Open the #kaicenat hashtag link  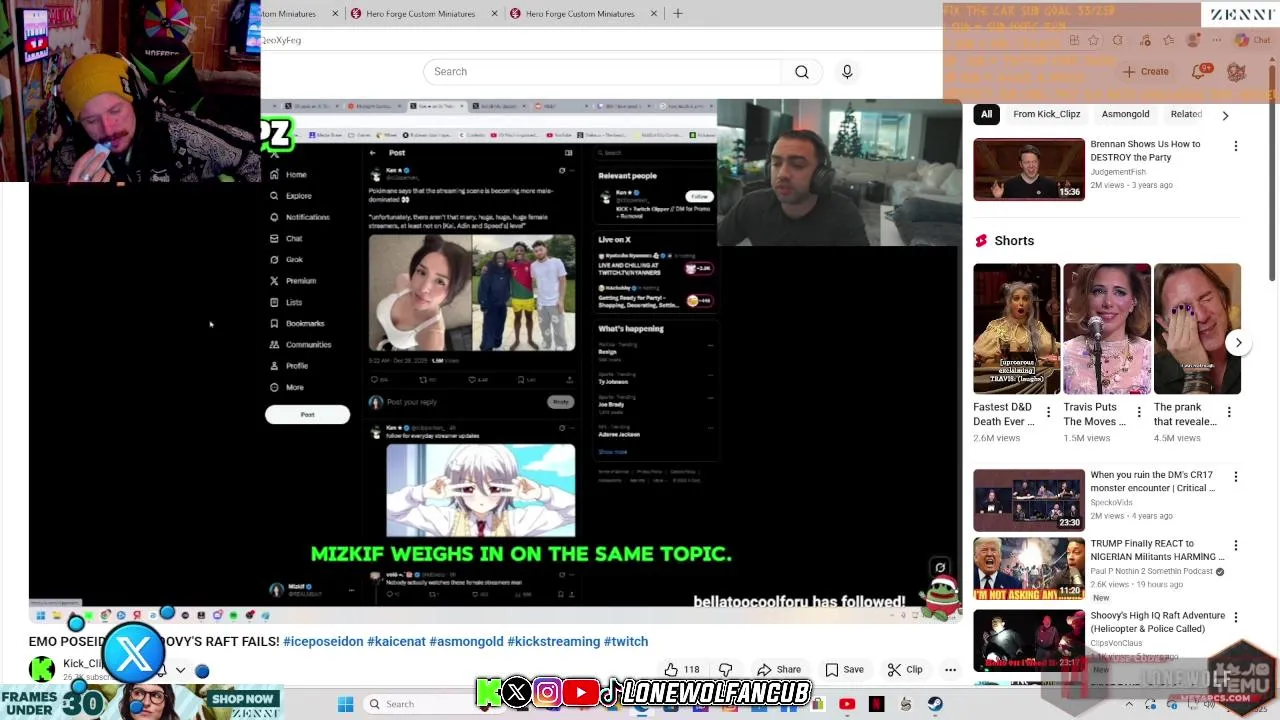(396, 641)
